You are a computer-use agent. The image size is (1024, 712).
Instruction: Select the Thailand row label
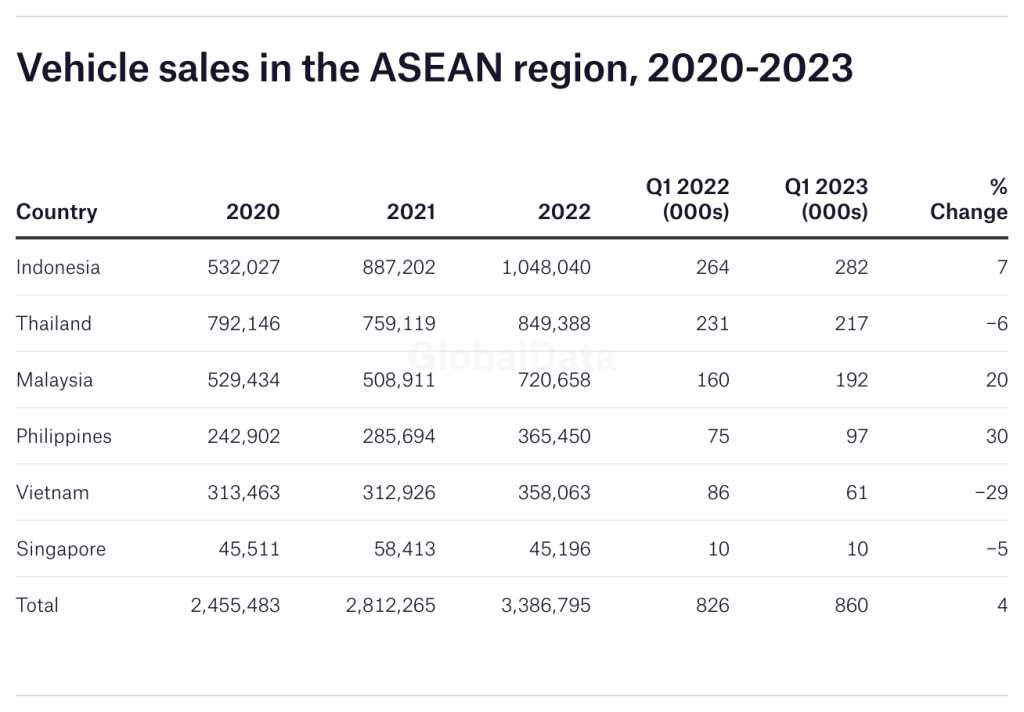click(x=54, y=323)
